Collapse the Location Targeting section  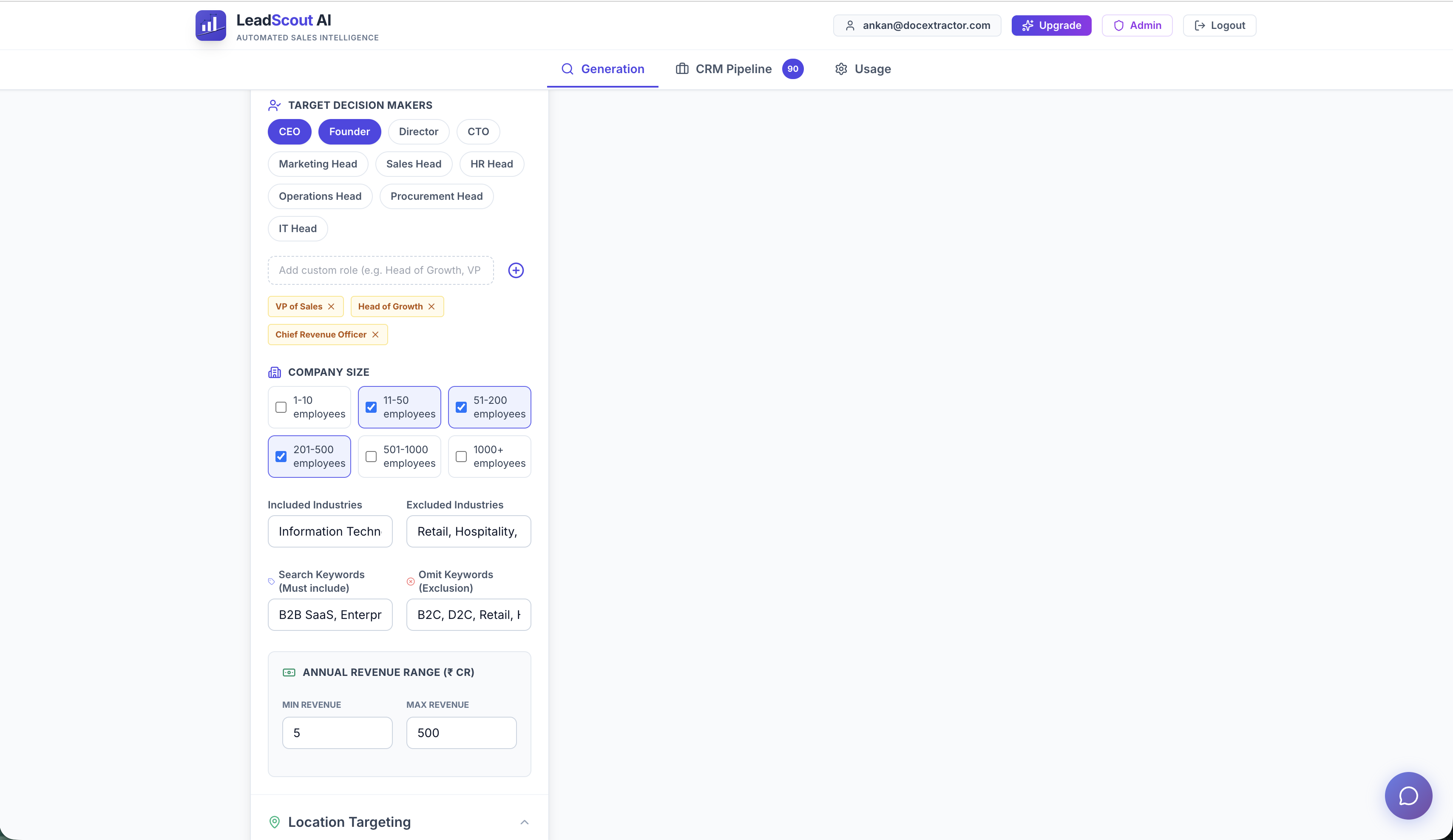point(525,823)
